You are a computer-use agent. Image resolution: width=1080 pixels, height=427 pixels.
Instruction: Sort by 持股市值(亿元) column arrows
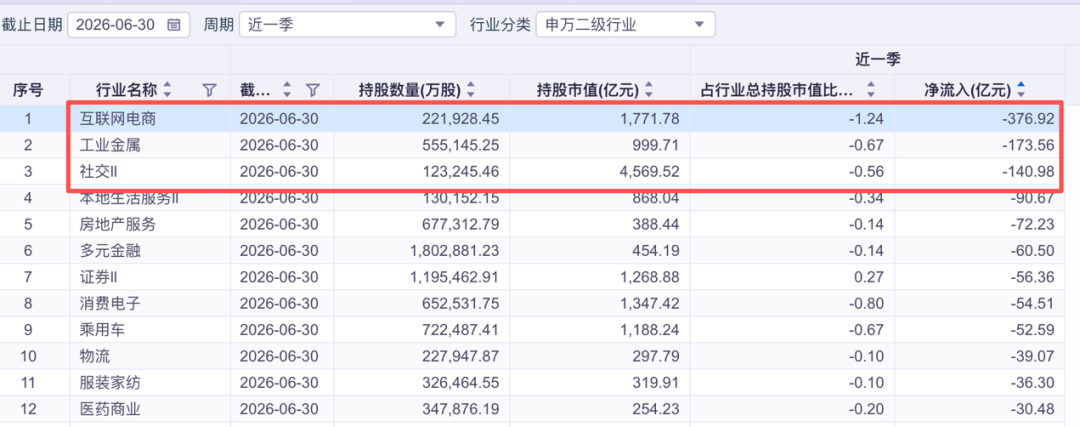click(648, 89)
